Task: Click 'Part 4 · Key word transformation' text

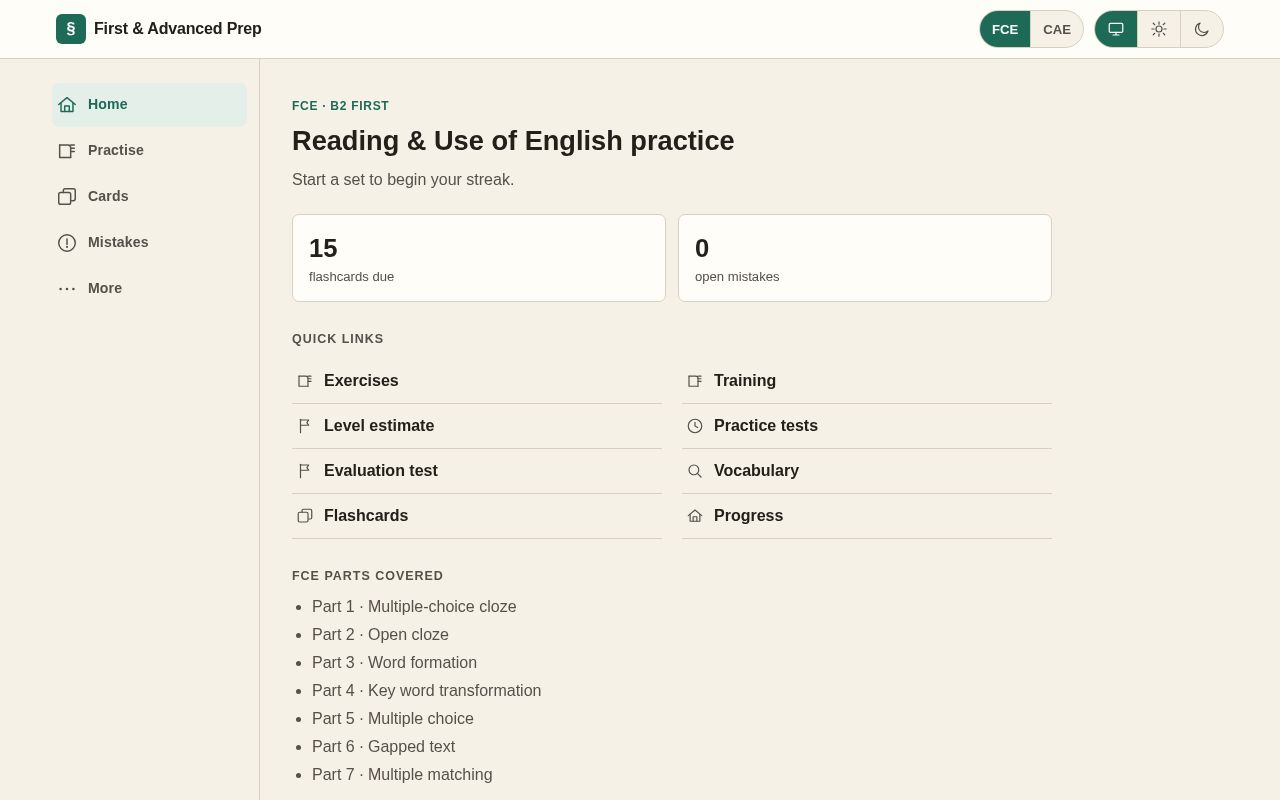Action: 426,691
